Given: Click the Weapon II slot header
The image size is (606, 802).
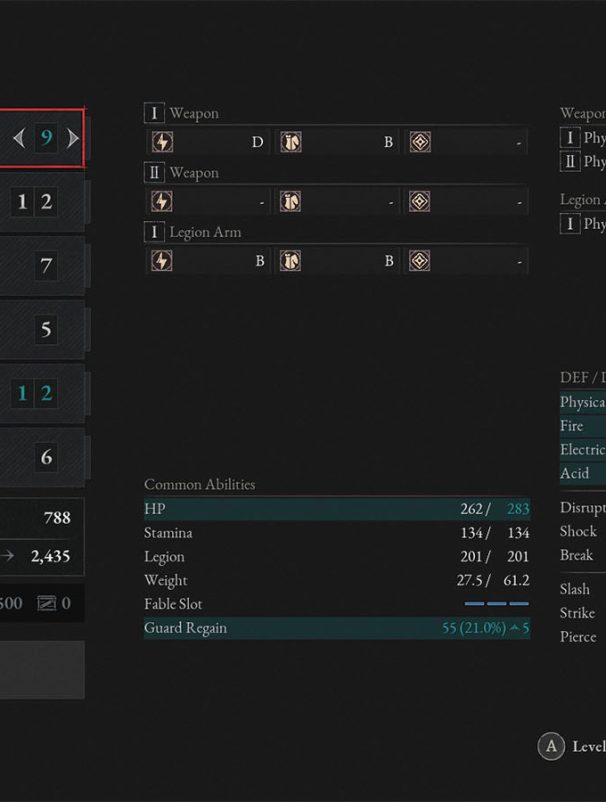Looking at the screenshot, I should point(182,173).
